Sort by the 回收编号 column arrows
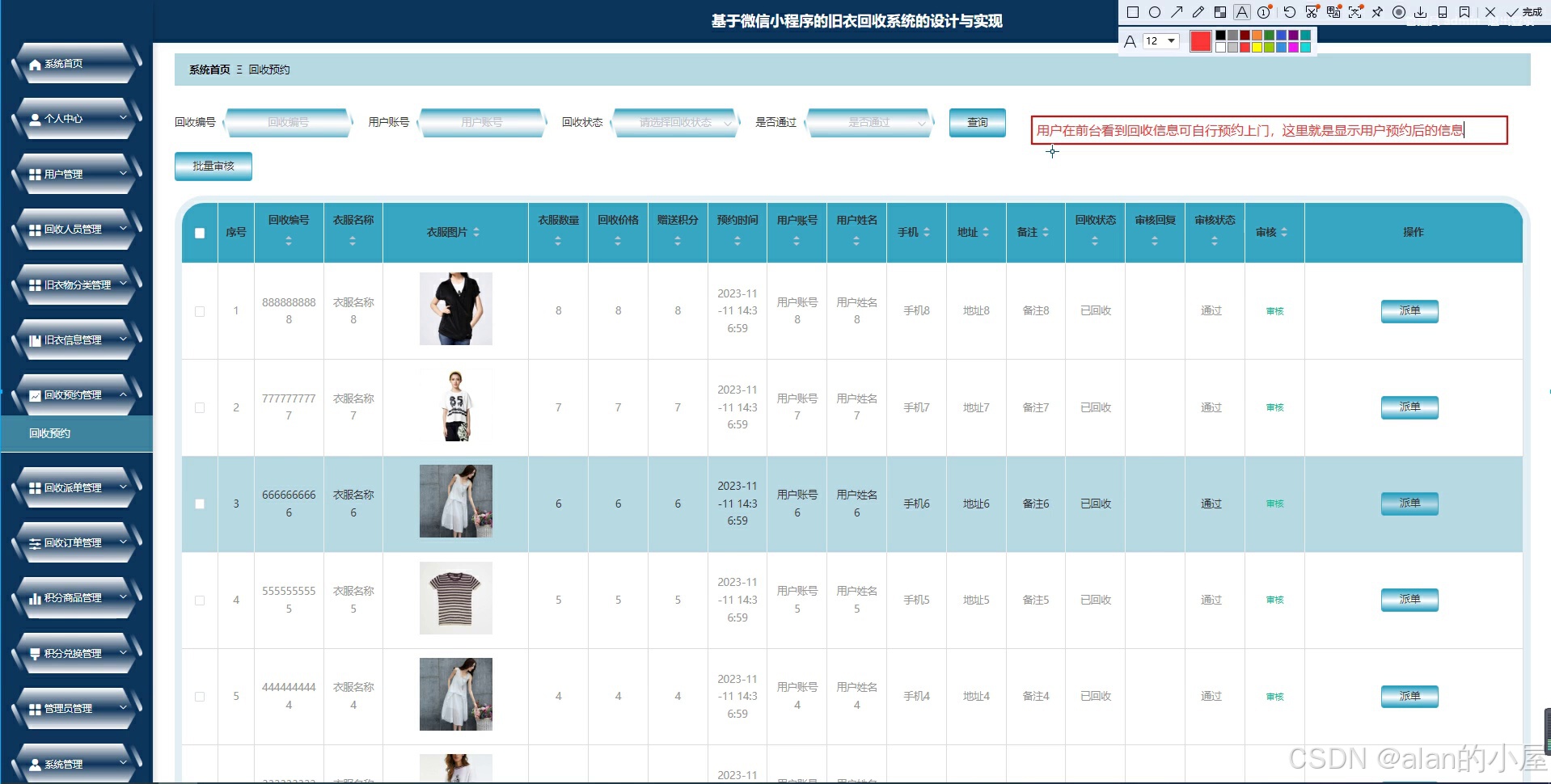The image size is (1551, 784). [x=289, y=241]
